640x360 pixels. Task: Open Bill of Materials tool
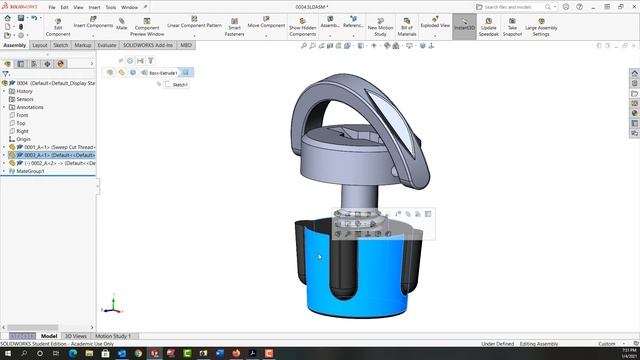point(407,27)
